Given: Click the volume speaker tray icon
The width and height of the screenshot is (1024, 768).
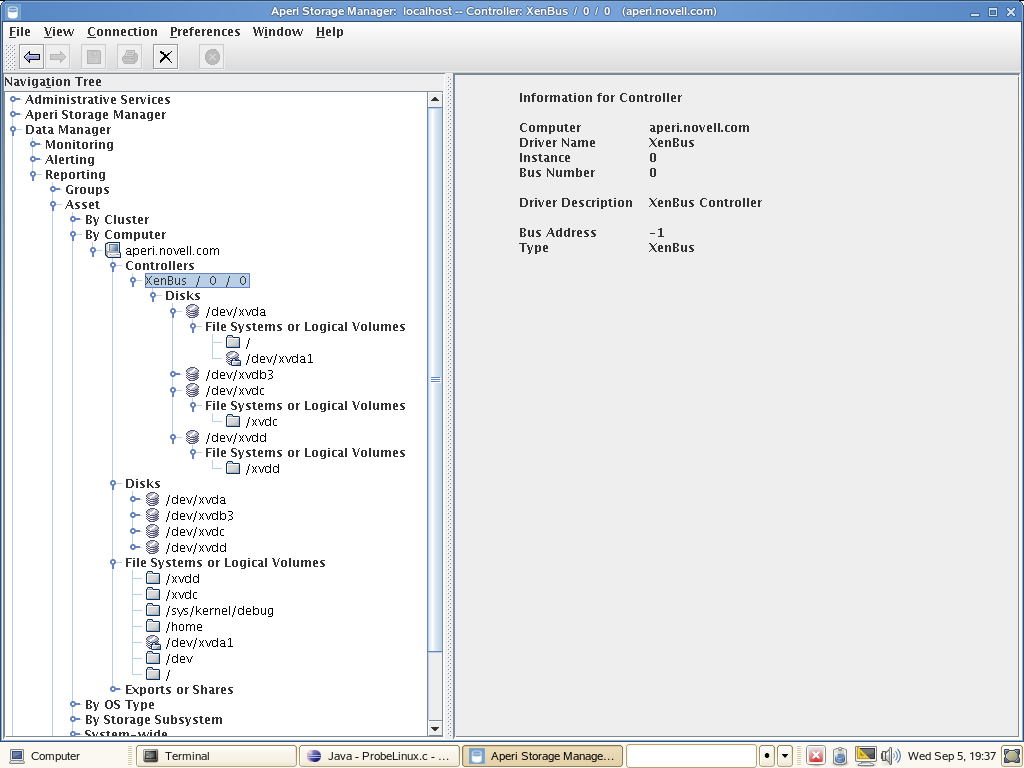Looking at the screenshot, I should (890, 756).
